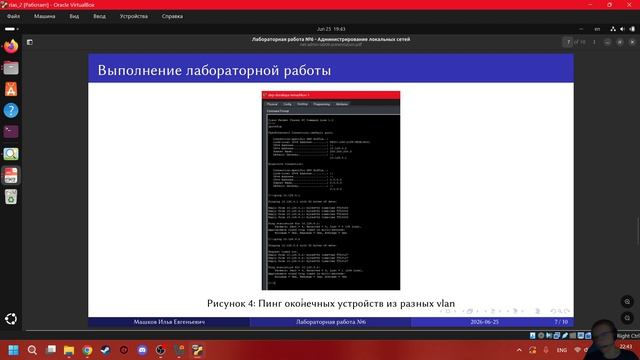640x360 pixels.
Task: Toggle the document viewer sidebar
Action: pos(30,42)
